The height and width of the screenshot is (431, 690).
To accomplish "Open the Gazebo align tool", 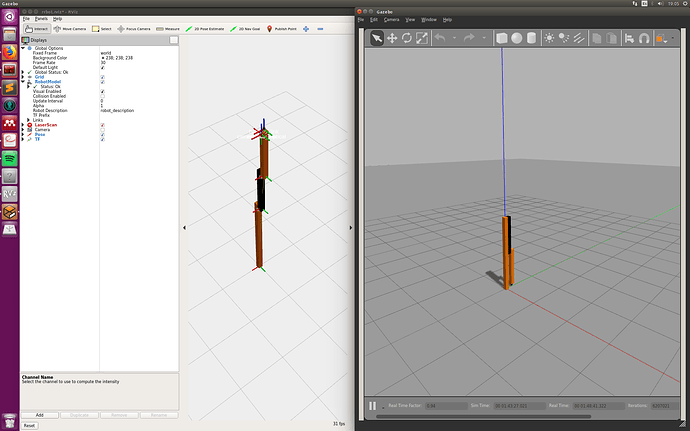I will pos(629,38).
